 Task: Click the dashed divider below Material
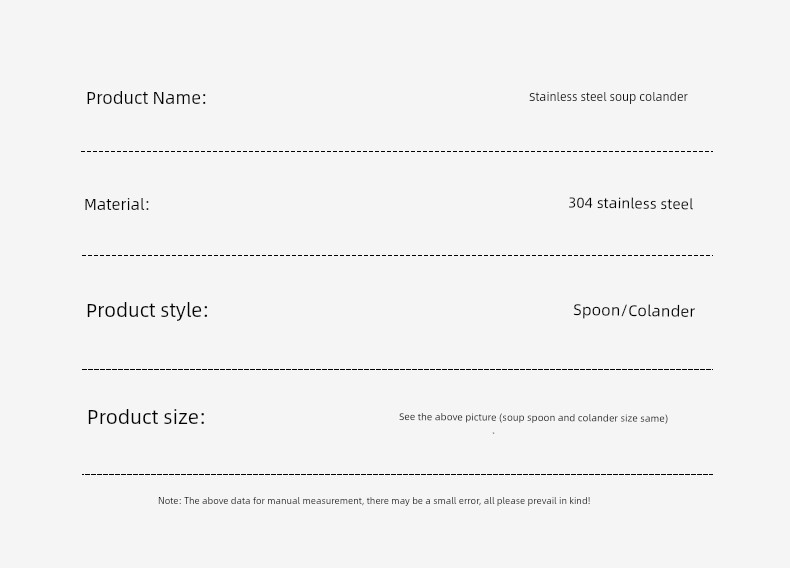pos(396,256)
